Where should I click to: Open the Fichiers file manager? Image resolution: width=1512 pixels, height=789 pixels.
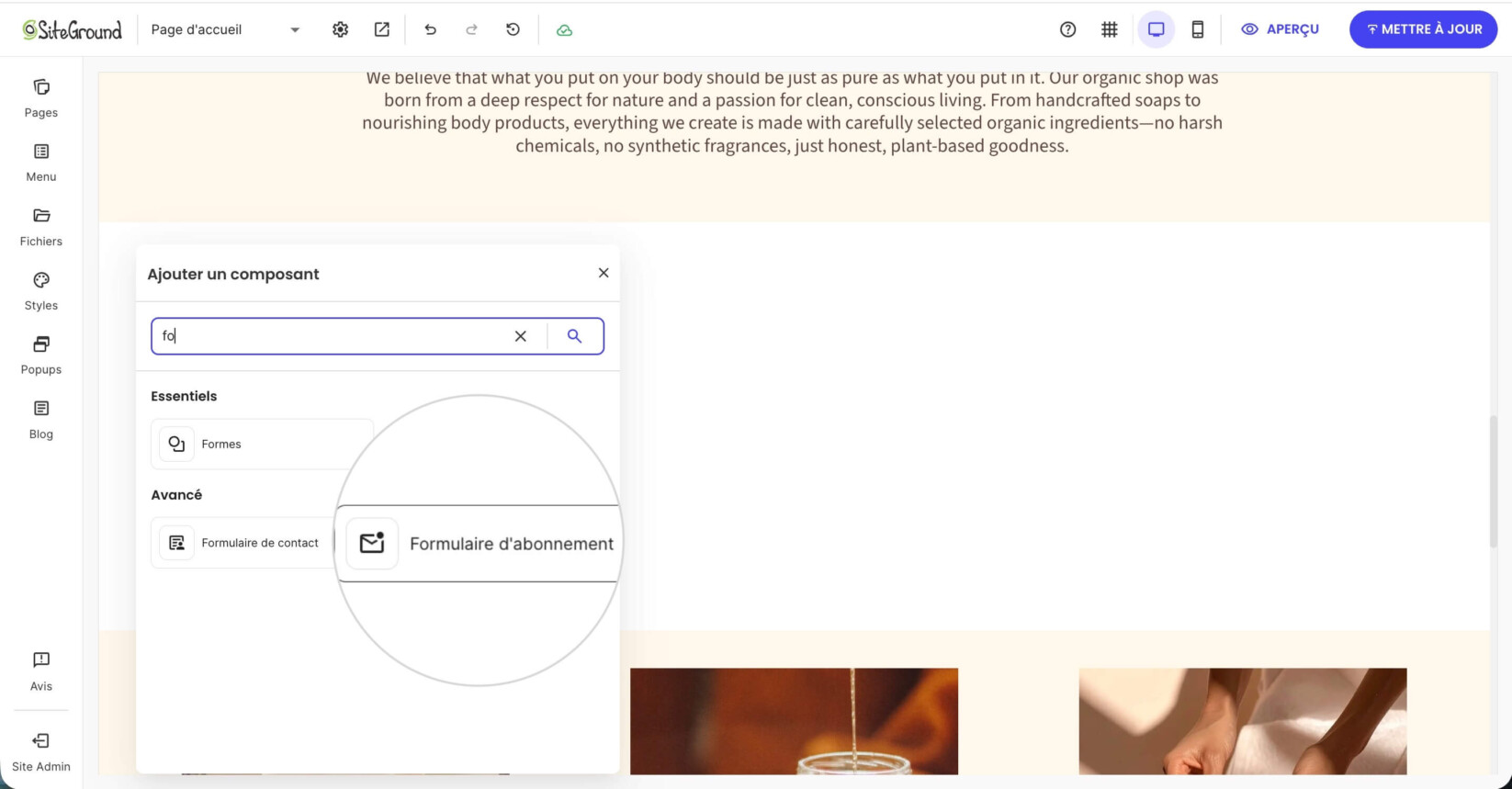(x=40, y=227)
